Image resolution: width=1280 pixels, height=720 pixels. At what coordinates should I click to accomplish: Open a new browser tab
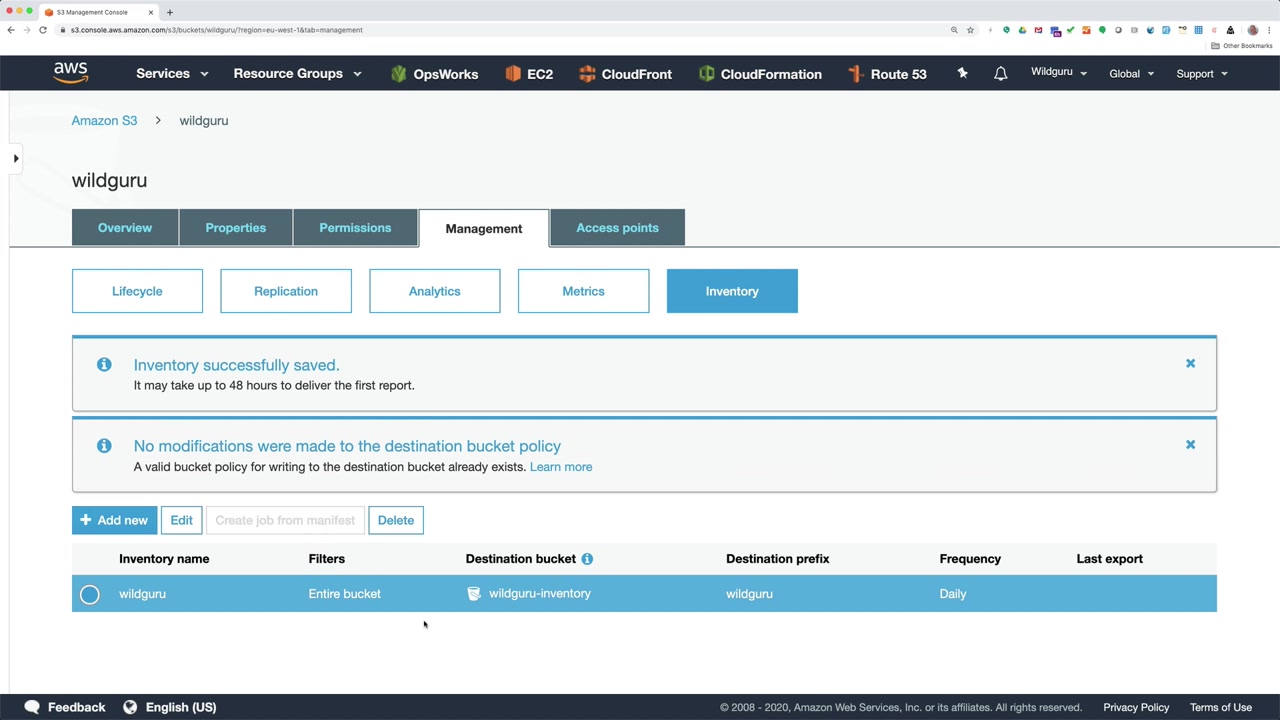point(170,12)
